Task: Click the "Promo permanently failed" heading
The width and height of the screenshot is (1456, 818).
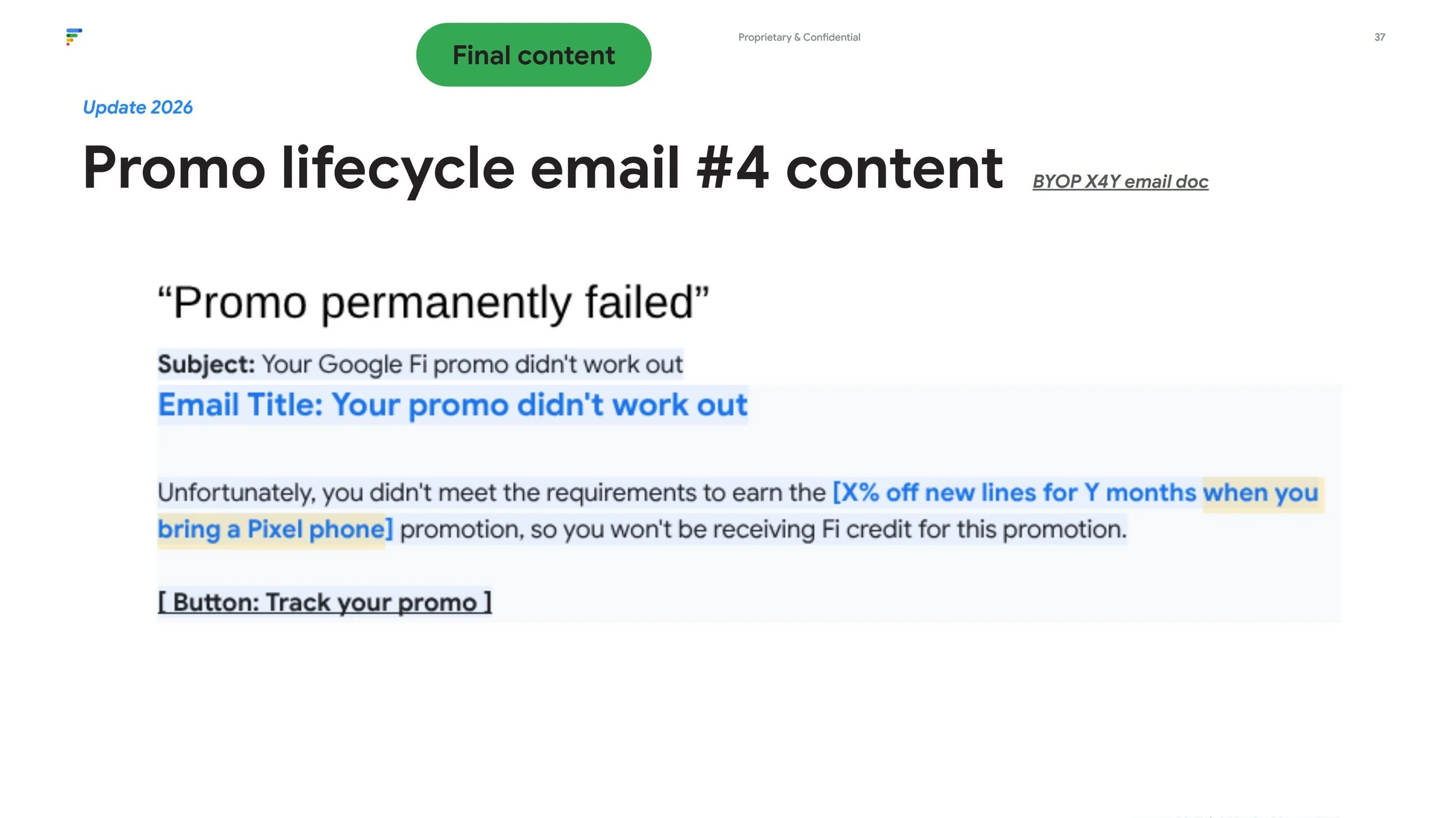Action: point(433,303)
